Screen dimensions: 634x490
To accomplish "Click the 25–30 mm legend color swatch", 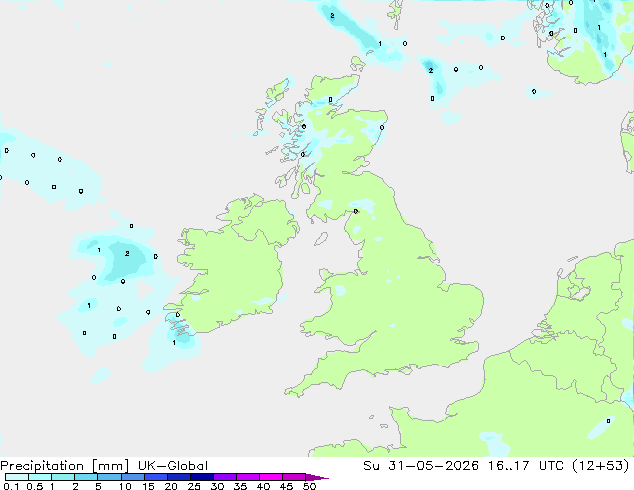I will point(201,477).
